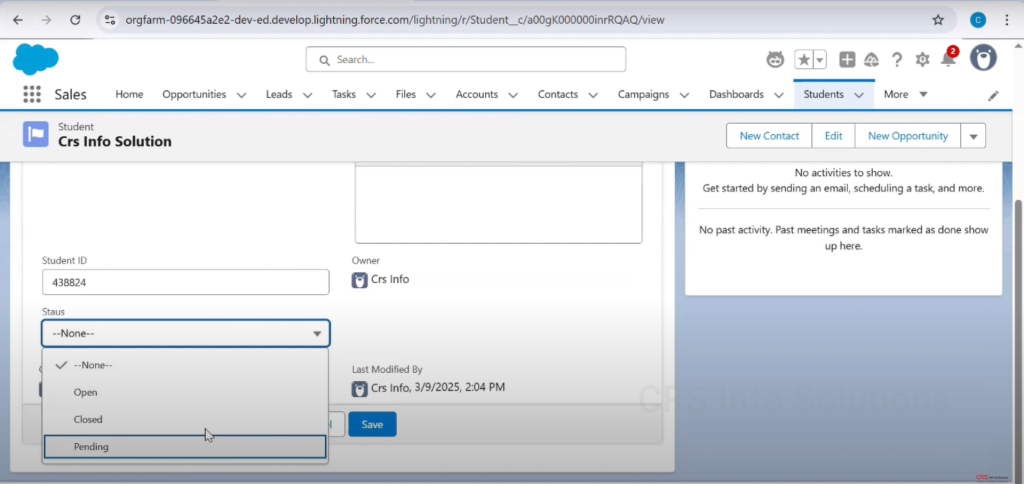
Task: Open the App Launcher grid icon
Action: pos(31,95)
